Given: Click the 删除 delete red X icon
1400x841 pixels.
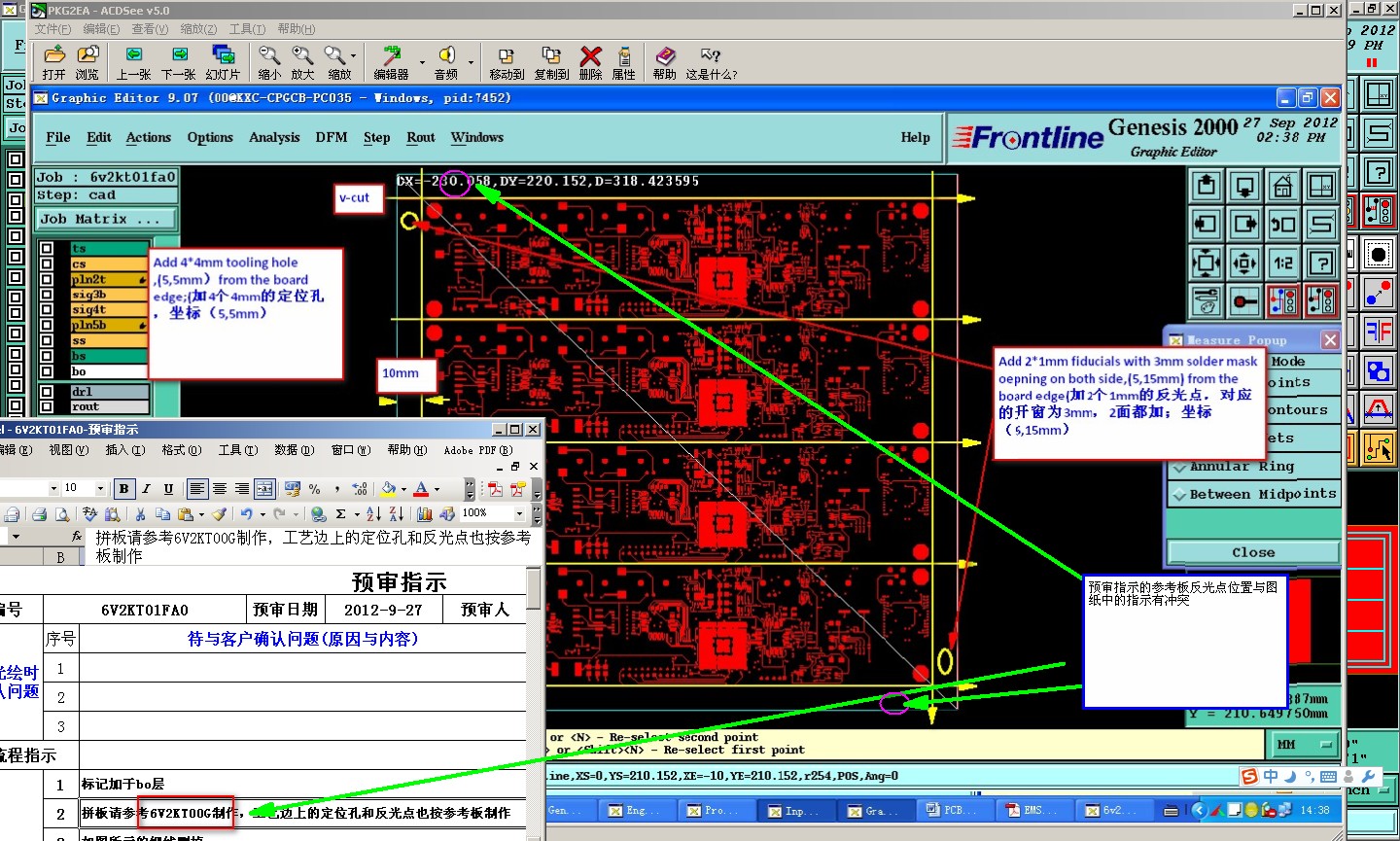Looking at the screenshot, I should (590, 62).
